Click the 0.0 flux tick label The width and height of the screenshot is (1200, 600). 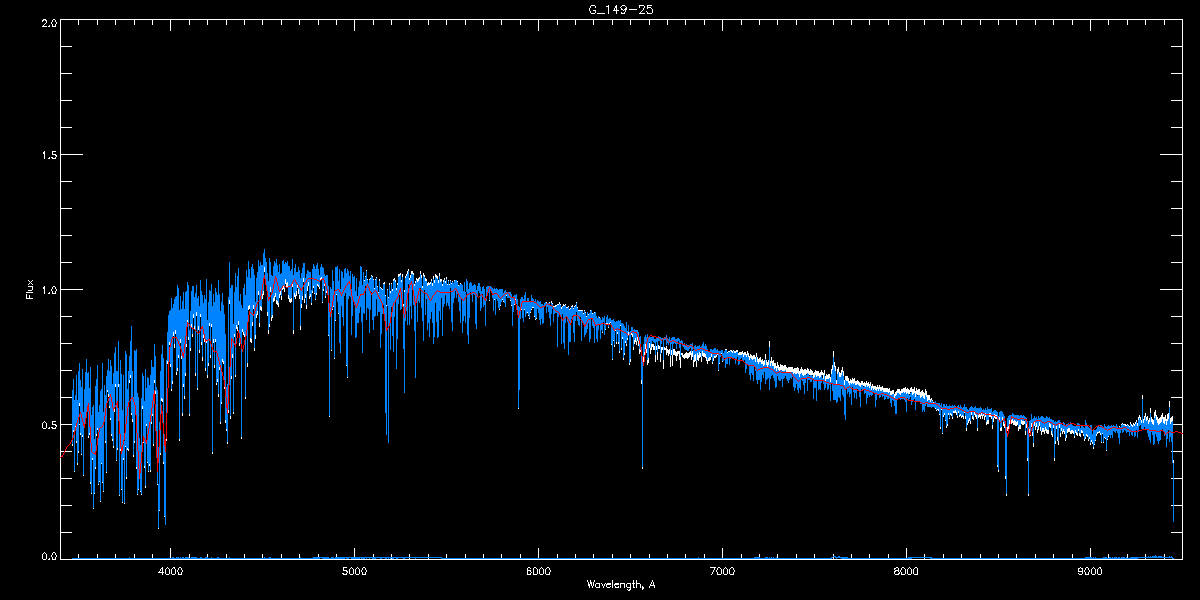point(48,557)
